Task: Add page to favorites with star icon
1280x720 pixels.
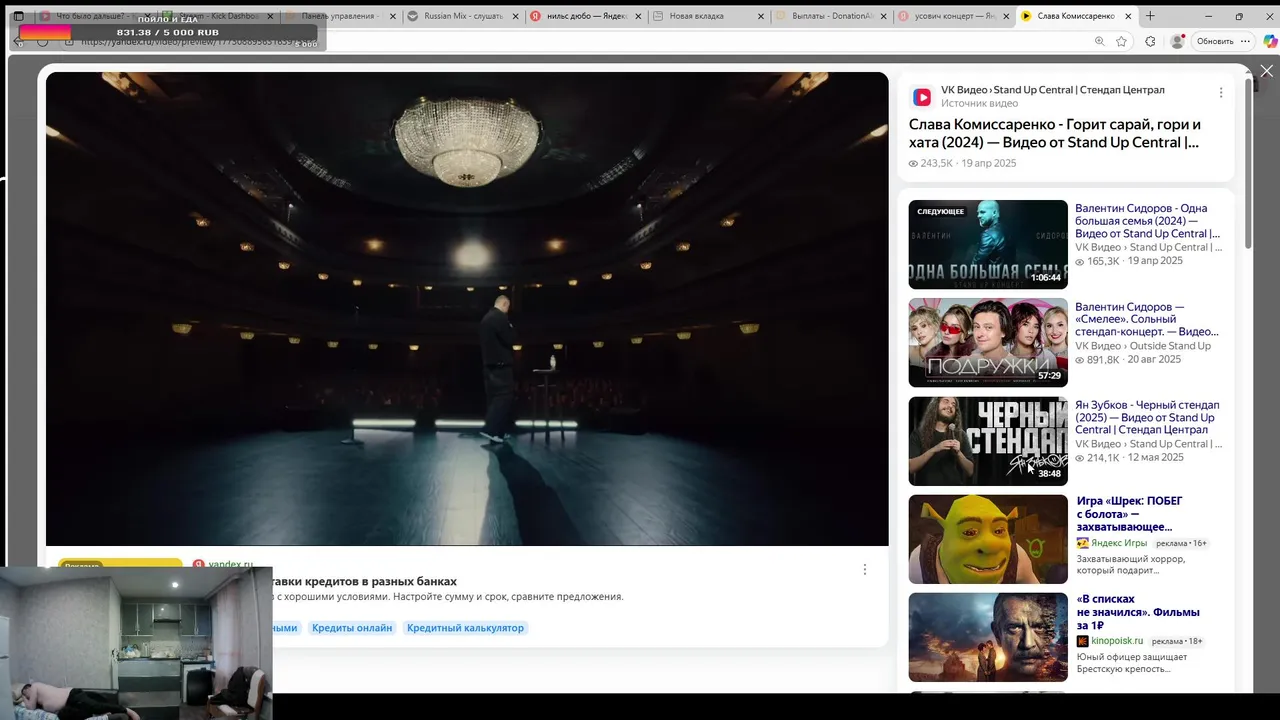Action: pos(1121,41)
